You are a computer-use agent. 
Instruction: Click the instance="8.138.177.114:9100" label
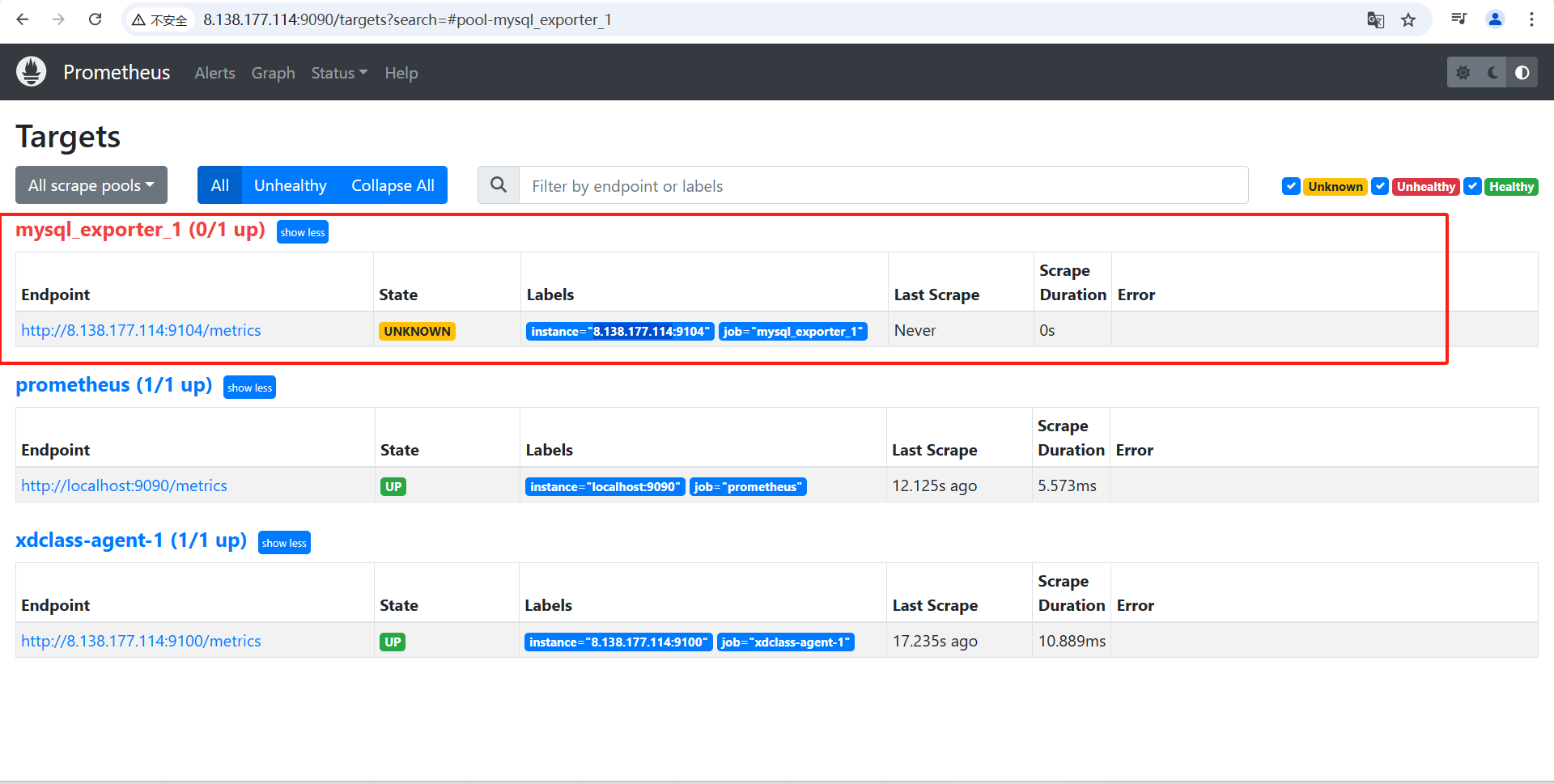point(618,642)
